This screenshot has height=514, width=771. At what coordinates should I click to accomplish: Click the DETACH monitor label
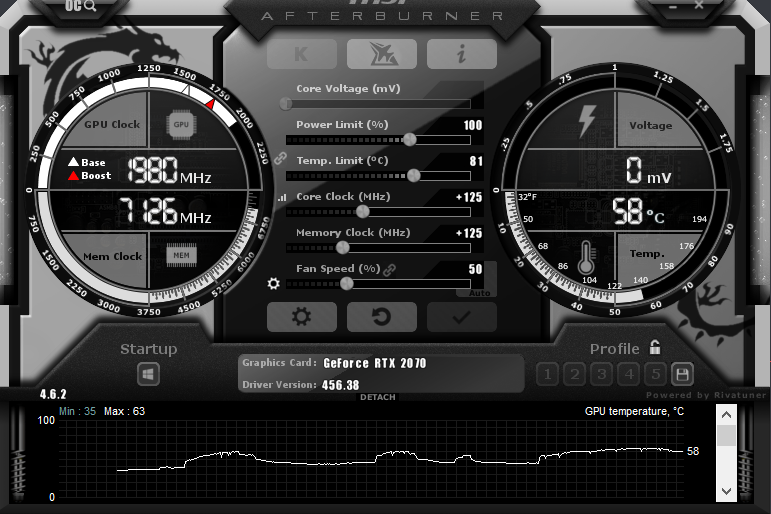[x=378, y=397]
